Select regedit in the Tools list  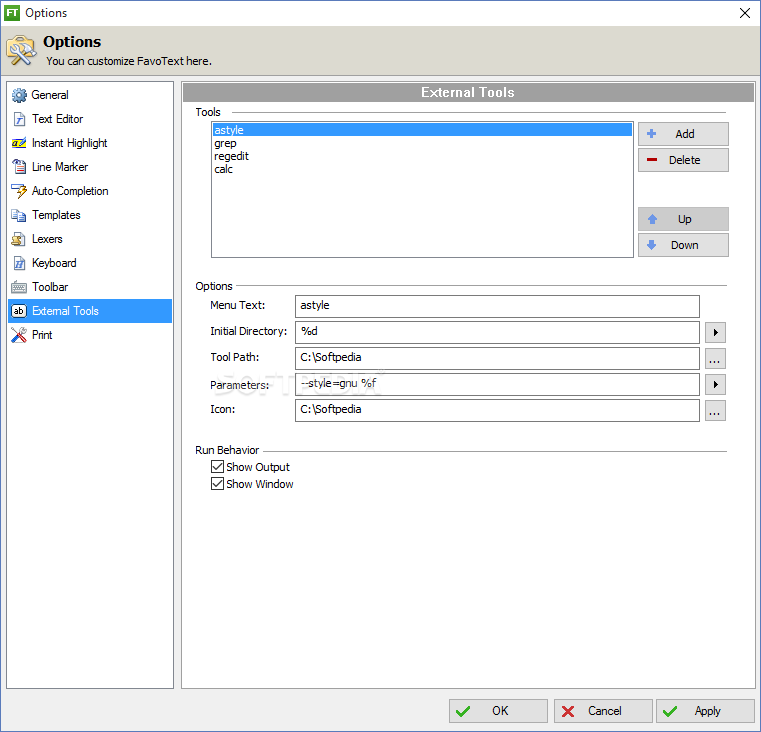pos(422,156)
